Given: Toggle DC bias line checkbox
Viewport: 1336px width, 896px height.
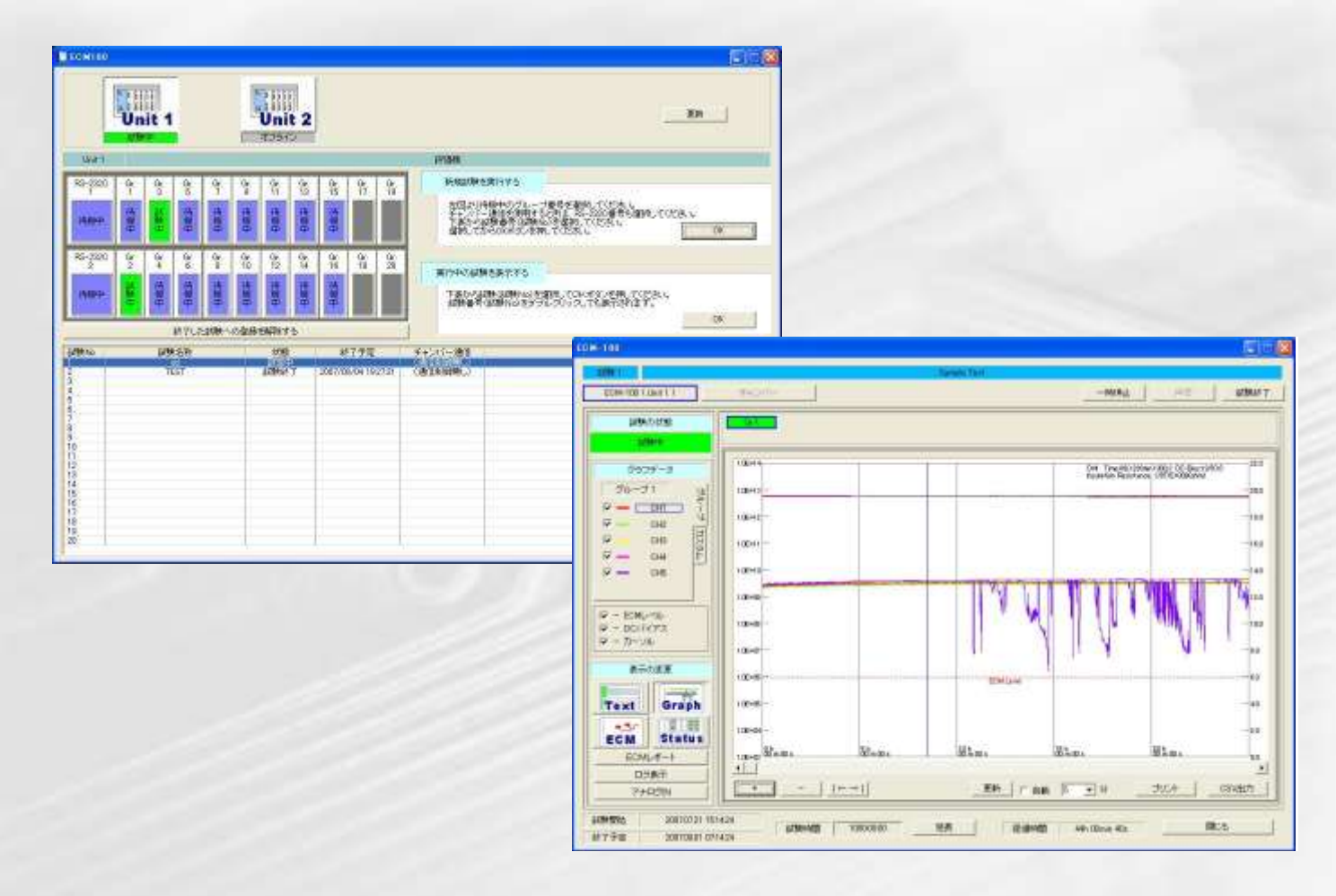Looking at the screenshot, I should [x=604, y=628].
